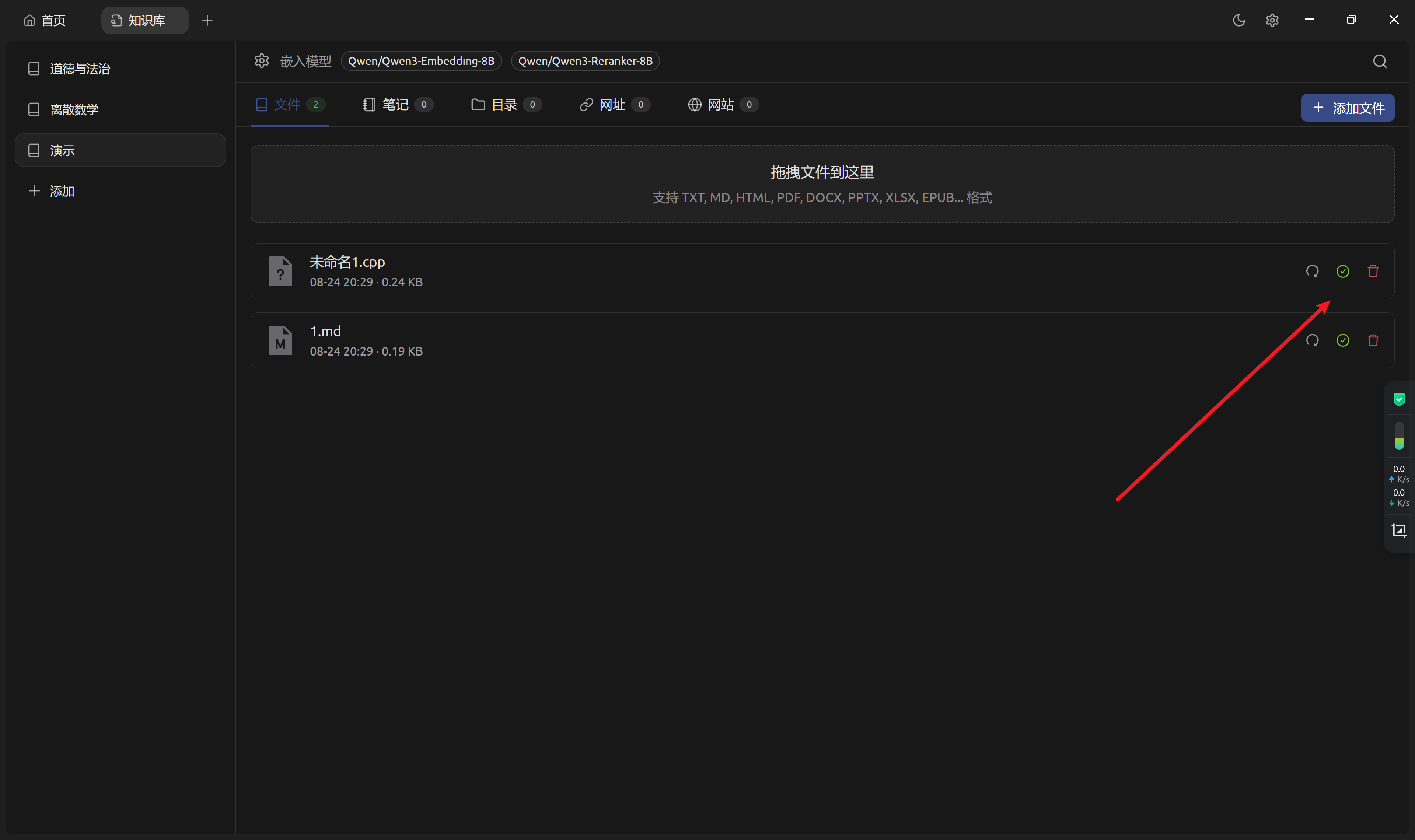Click the check status toggle of 1.md
This screenshot has height=840, width=1415.
click(1342, 340)
